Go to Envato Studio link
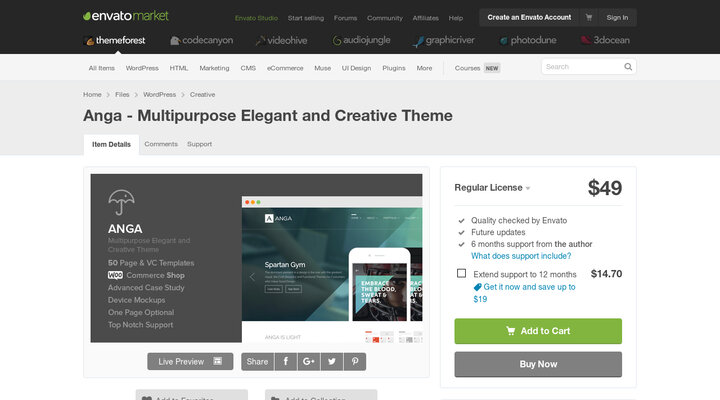The image size is (720, 400). 256,18
